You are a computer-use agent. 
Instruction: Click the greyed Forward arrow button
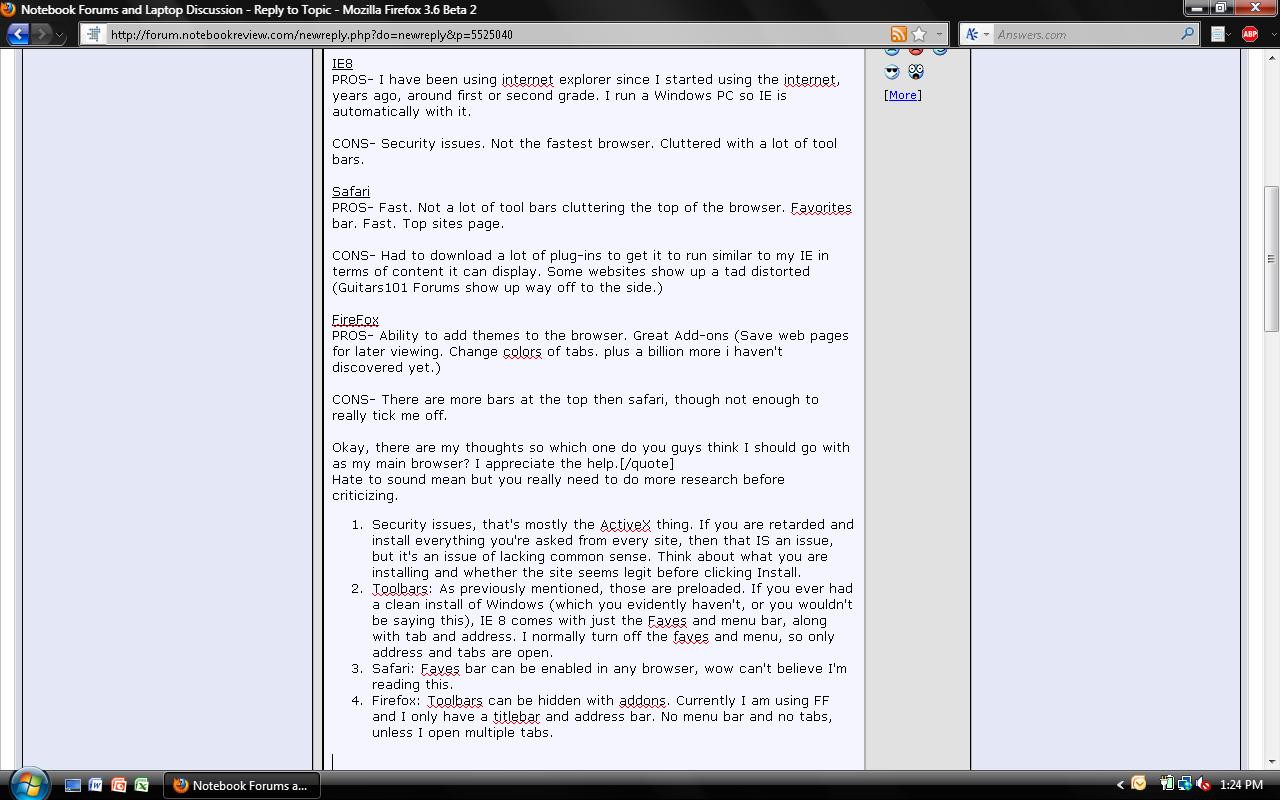(x=41, y=34)
